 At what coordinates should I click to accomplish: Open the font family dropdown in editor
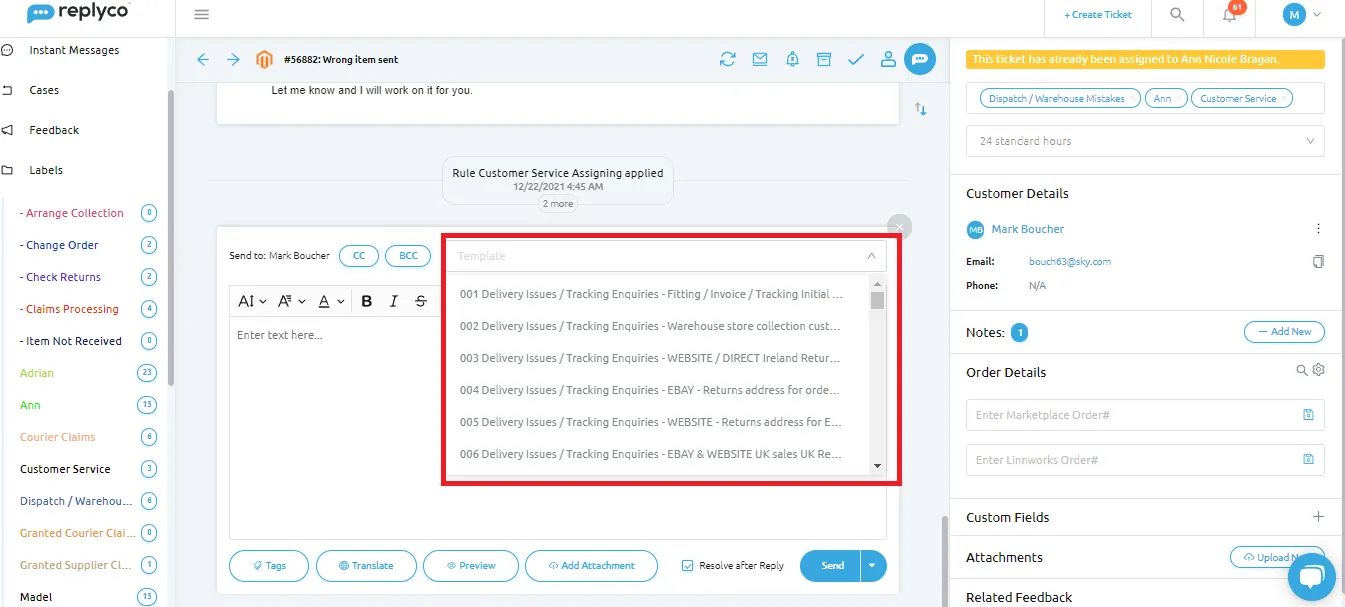coord(292,301)
